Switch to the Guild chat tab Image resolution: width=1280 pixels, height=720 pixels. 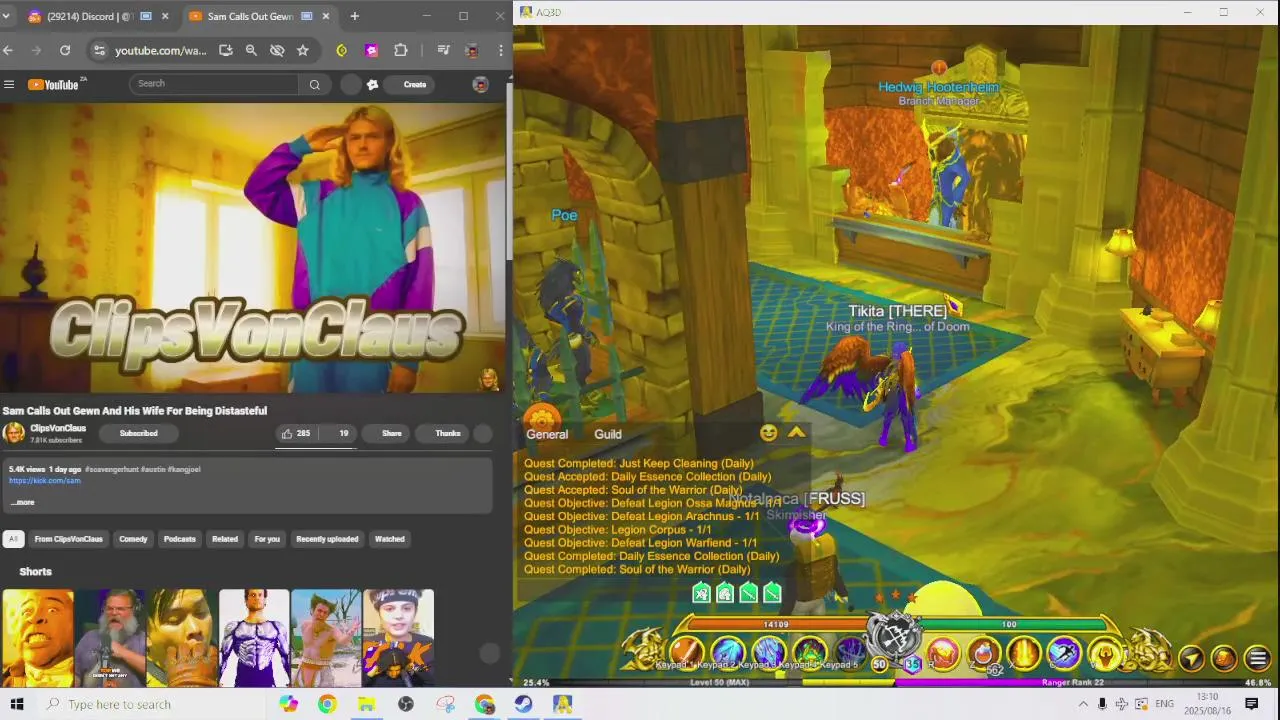[x=608, y=434]
